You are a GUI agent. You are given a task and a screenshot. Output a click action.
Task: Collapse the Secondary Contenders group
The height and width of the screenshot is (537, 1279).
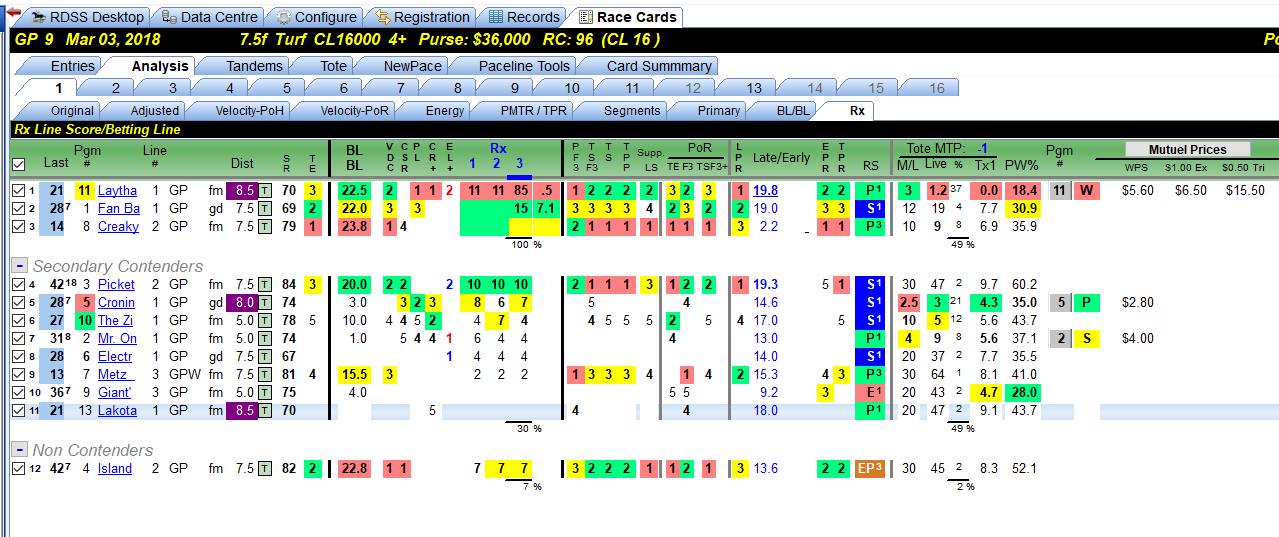click(18, 265)
